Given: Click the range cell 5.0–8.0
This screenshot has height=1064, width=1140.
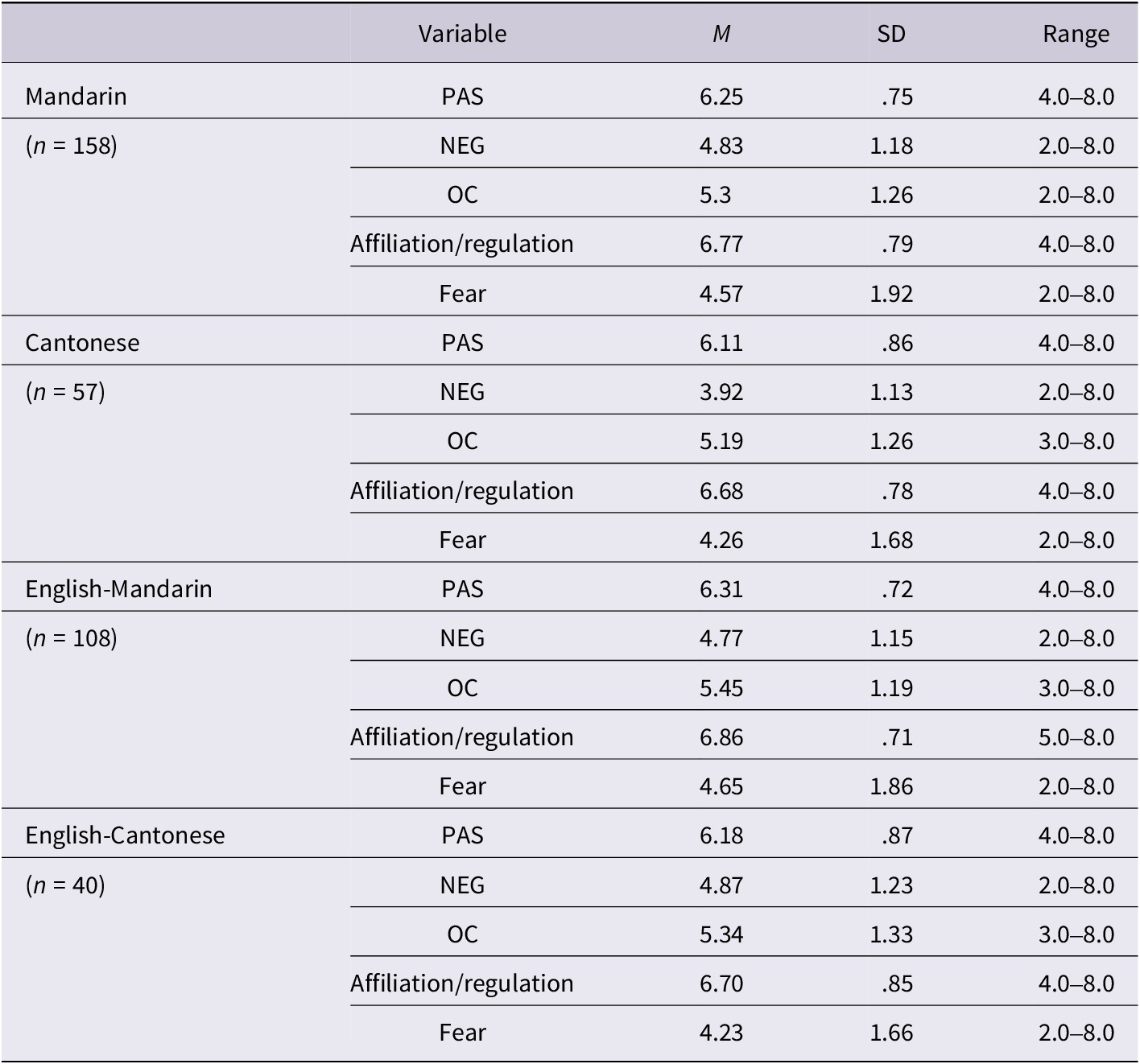Looking at the screenshot, I should click(1076, 737).
